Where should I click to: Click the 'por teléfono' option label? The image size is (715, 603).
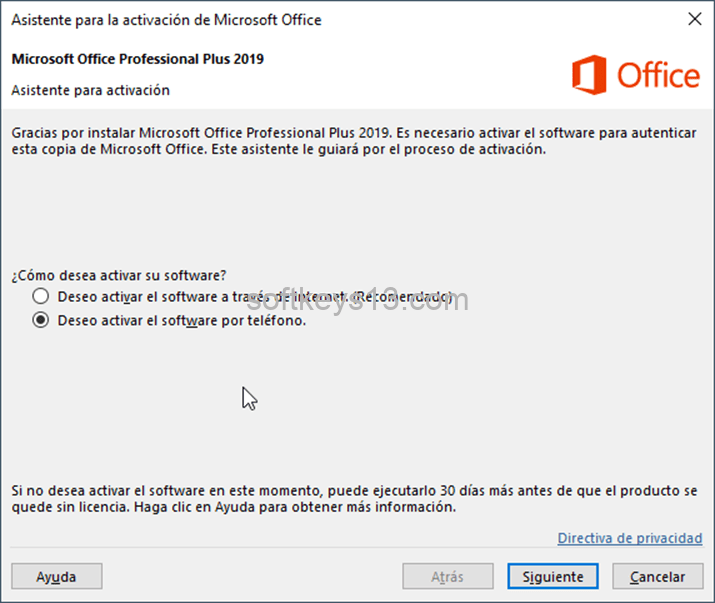pyautogui.click(x=181, y=321)
